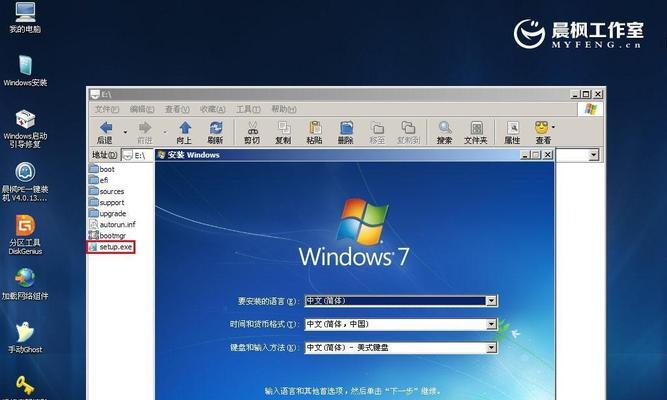Open Properties (属性) from toolbar
The image size is (667, 400).
coord(512,132)
